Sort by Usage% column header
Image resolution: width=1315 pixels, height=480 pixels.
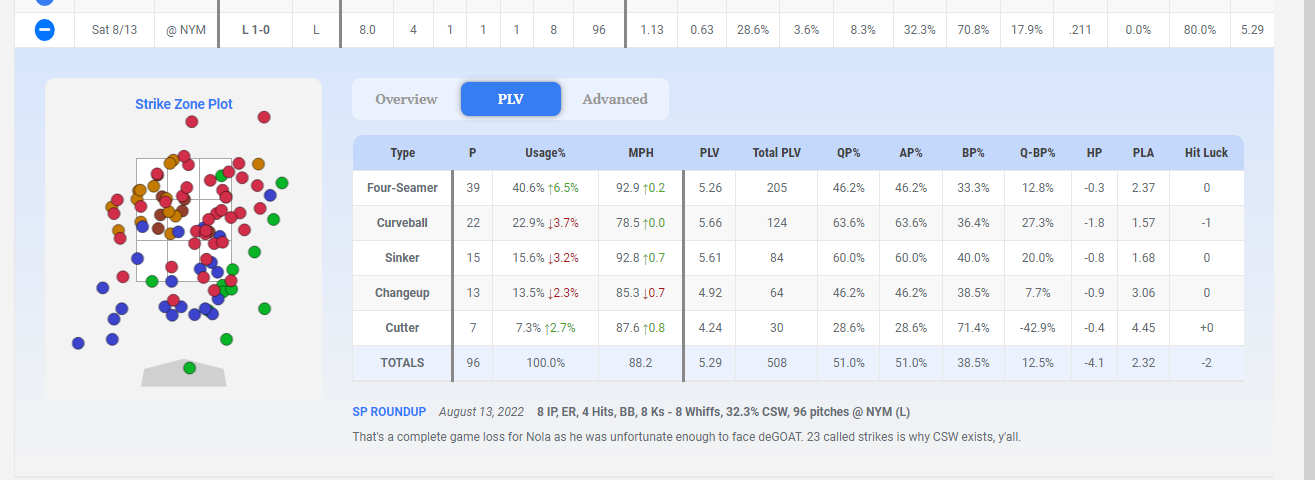pyautogui.click(x=545, y=153)
